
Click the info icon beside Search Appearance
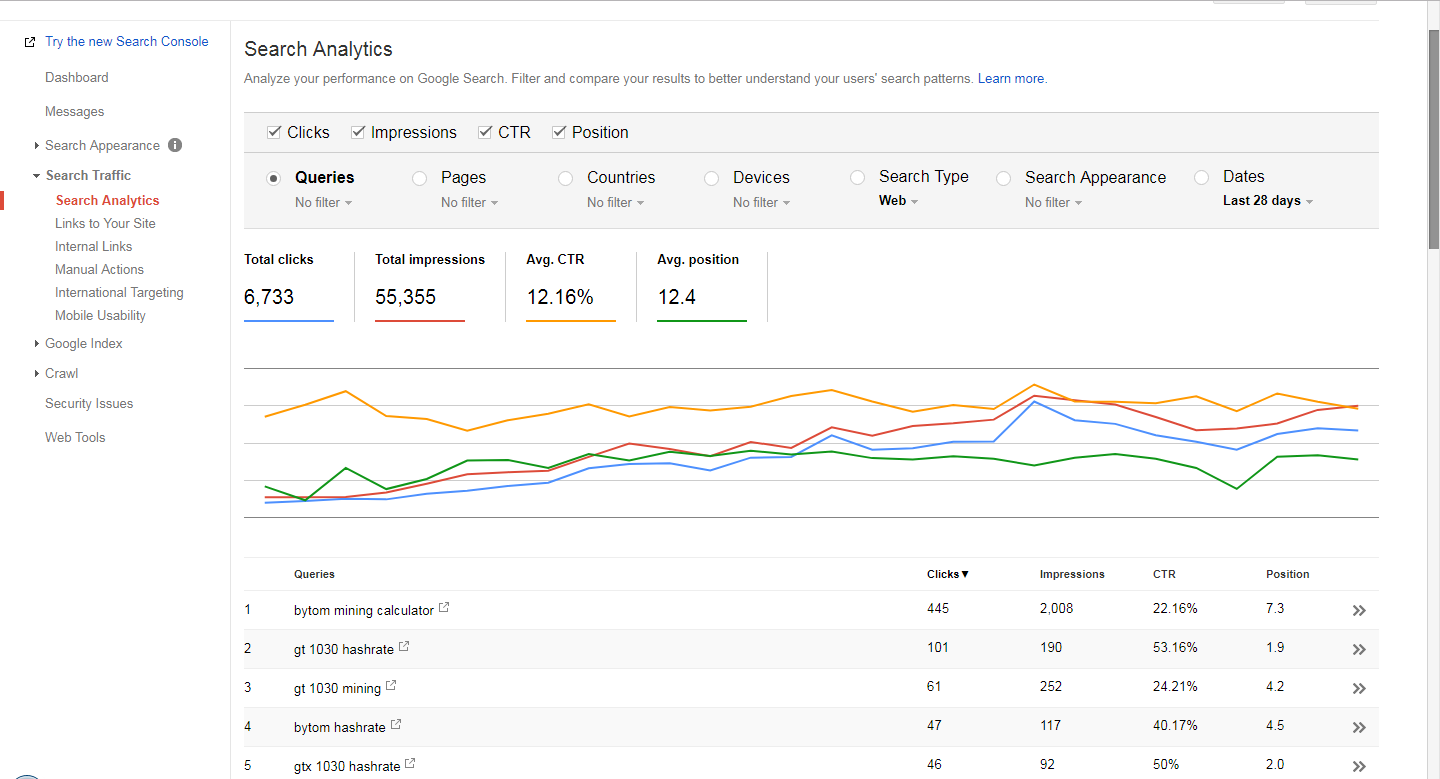[175, 145]
